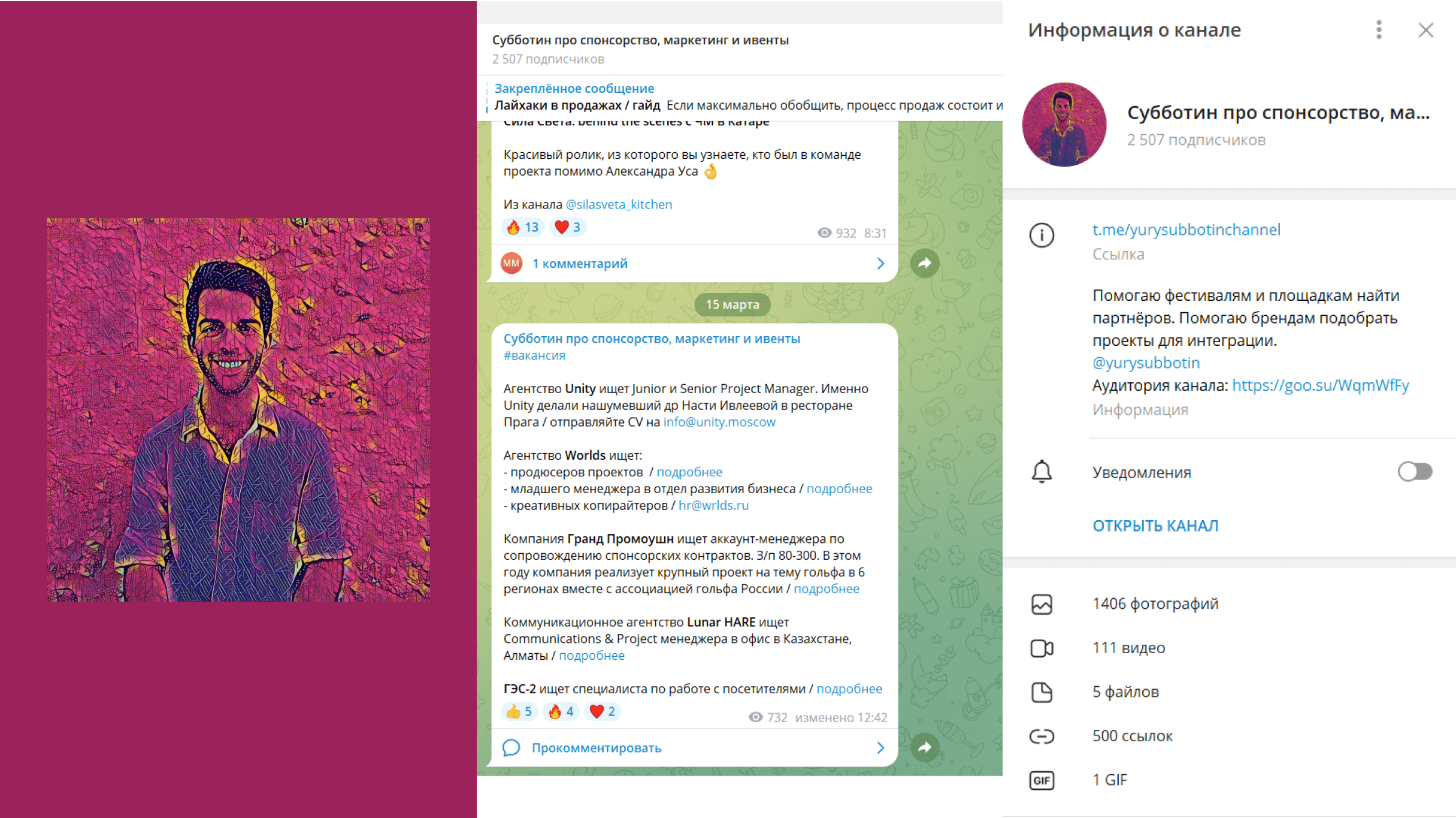
Task: Toggle the Уведомления notifications switch
Action: 1415,472
